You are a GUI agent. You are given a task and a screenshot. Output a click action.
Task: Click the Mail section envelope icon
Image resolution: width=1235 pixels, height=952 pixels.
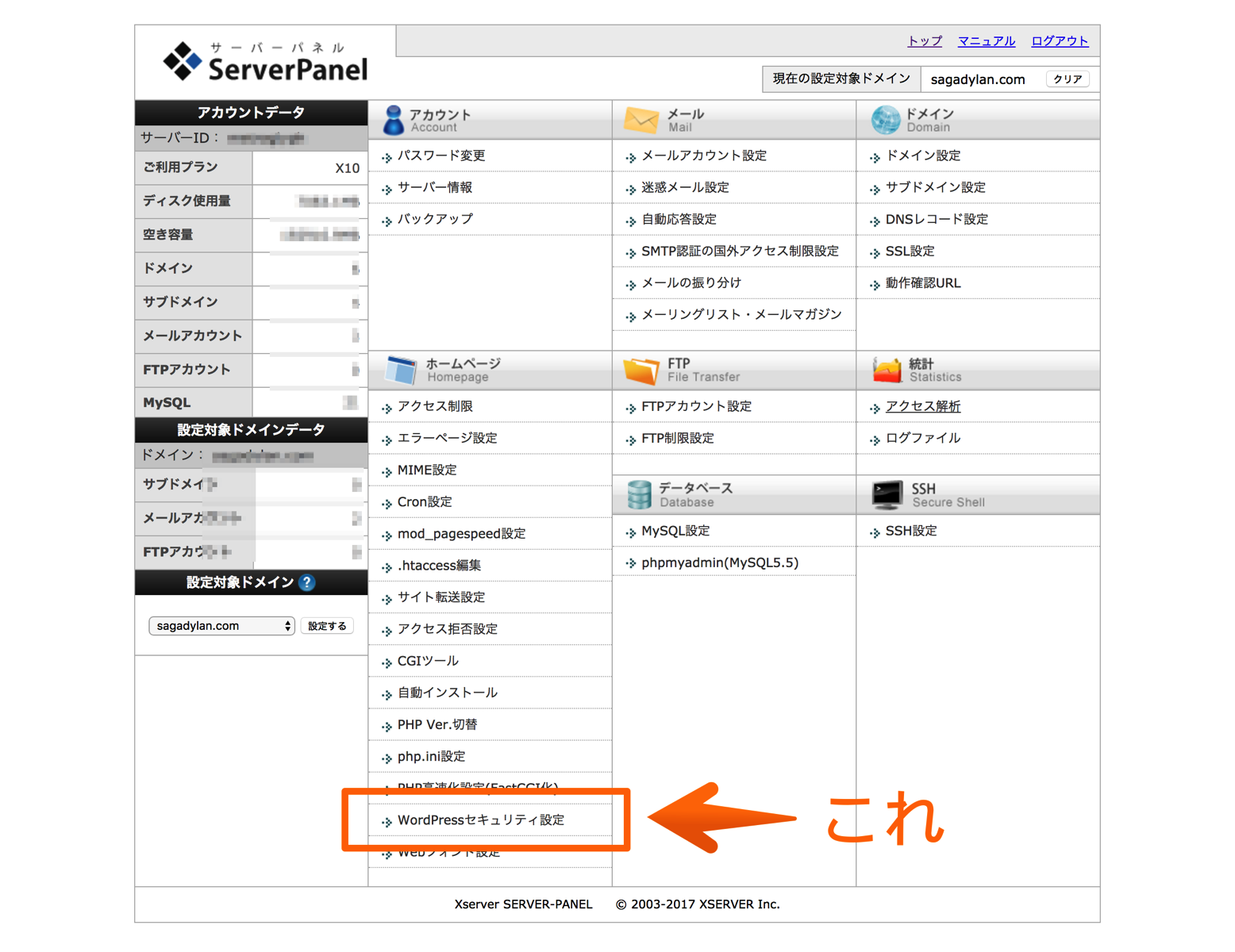click(x=641, y=120)
